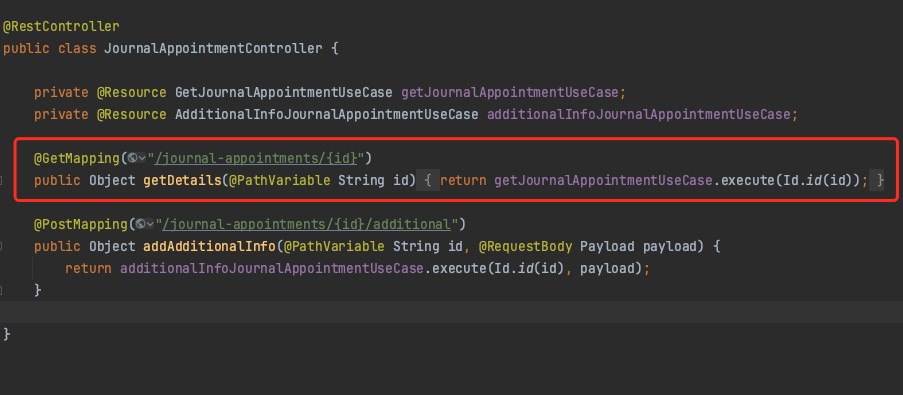
Task: Click the additionalInfoJournalAppointmentUseCase field declaration
Action: [638, 115]
